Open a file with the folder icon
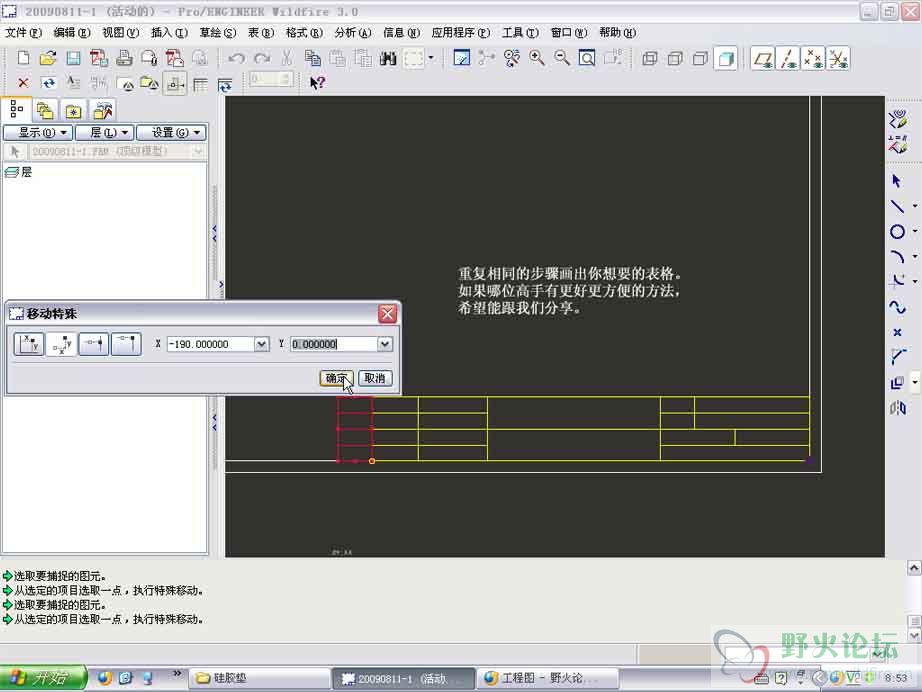This screenshot has width=922, height=692. coord(48,58)
